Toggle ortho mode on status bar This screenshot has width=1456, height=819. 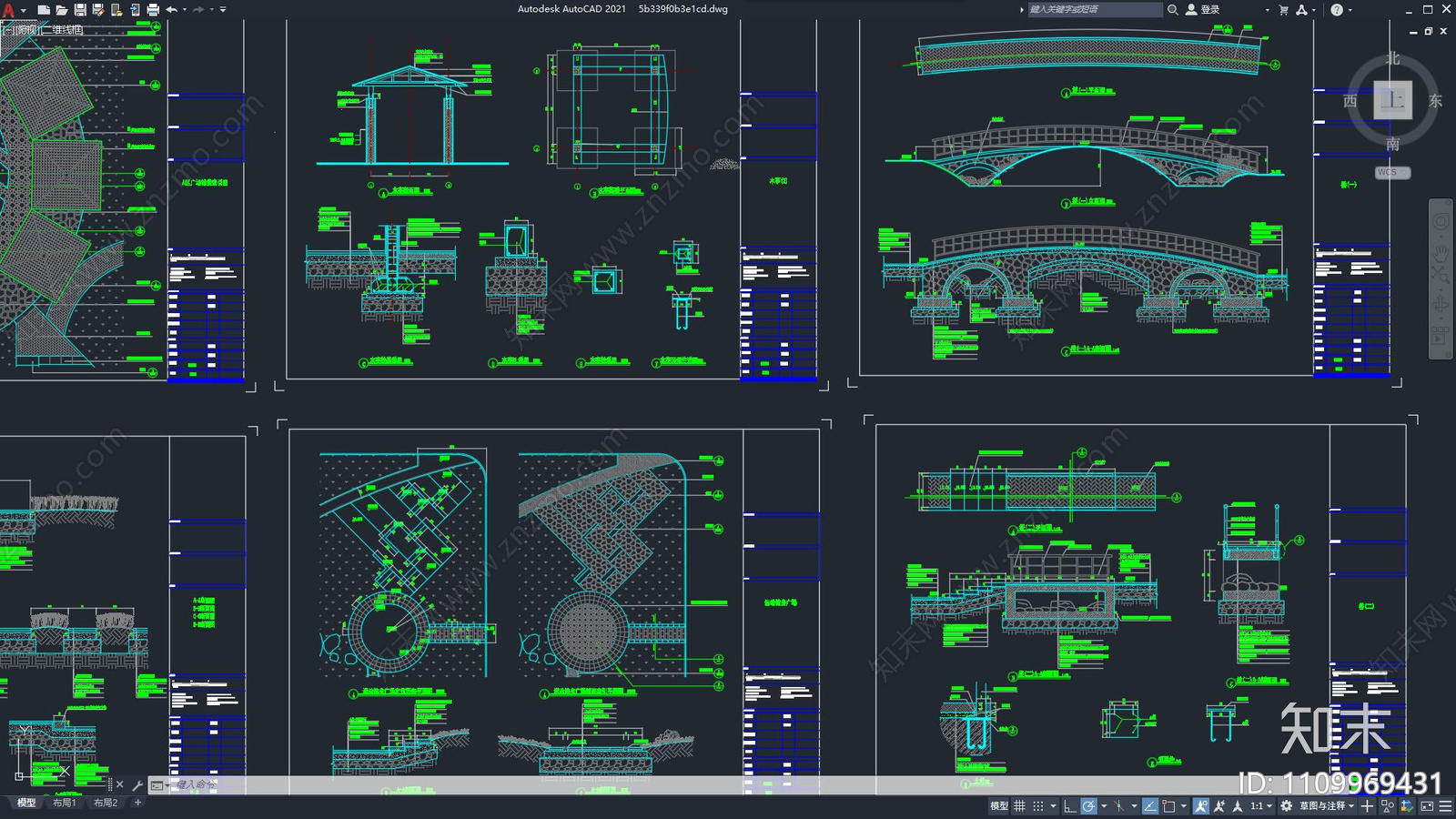(x=1070, y=805)
